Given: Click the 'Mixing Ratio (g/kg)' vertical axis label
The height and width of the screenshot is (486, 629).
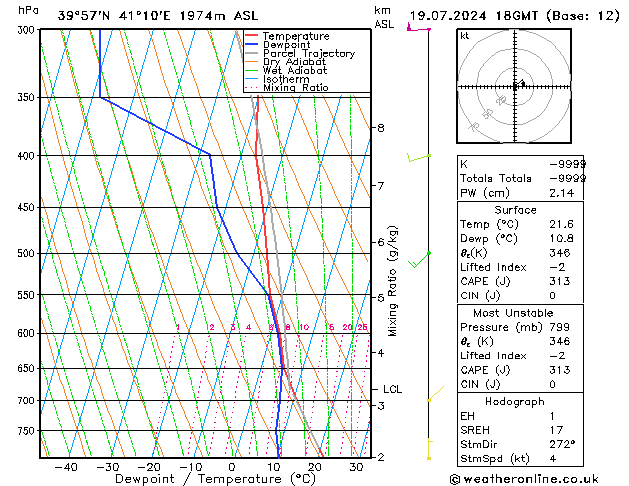Looking at the screenshot, I should tap(392, 281).
